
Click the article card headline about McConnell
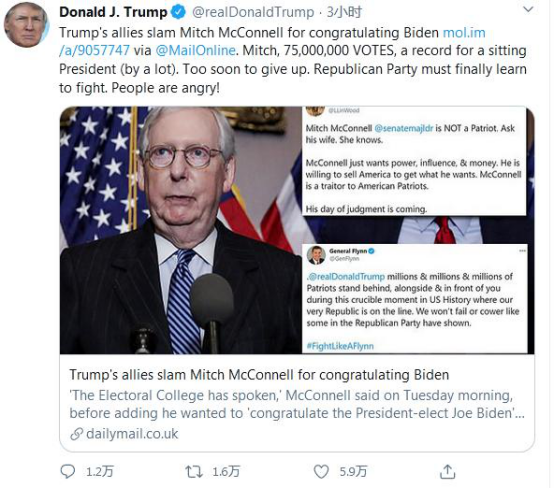click(259, 375)
